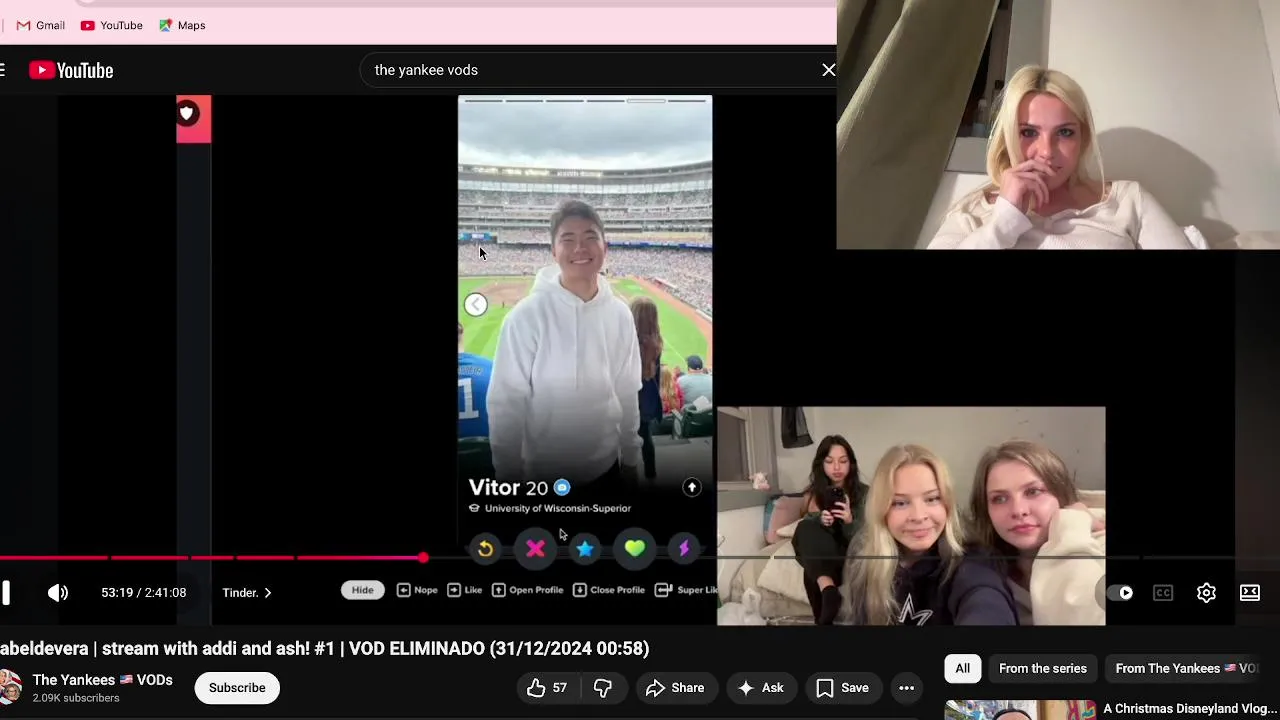Click the Like shortcut label
Screen dimensions: 1280x720
[x=465, y=590]
